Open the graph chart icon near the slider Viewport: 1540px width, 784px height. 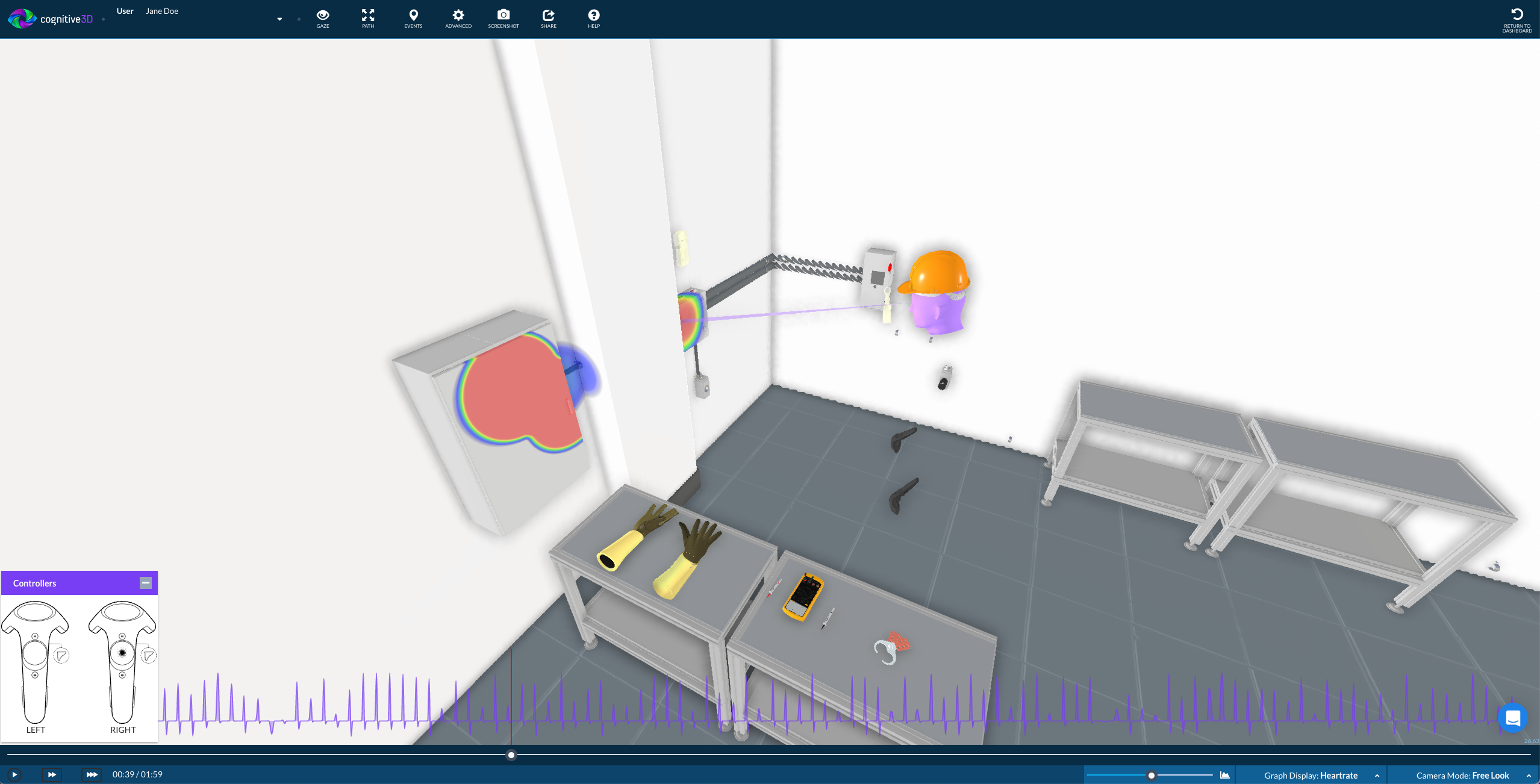tap(1225, 775)
